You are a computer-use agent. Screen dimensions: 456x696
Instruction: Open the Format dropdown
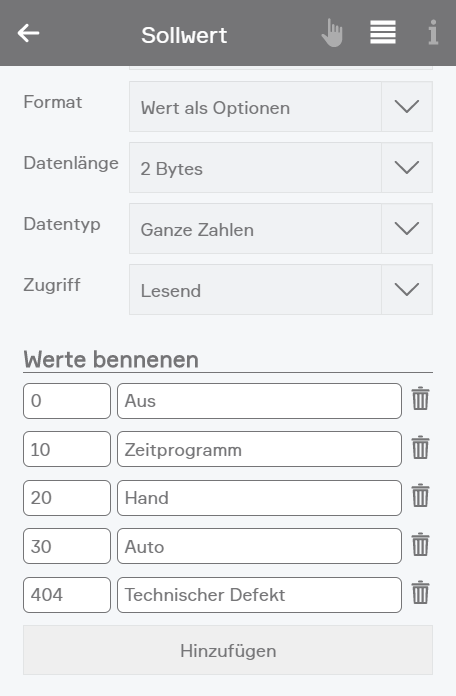pyautogui.click(x=281, y=107)
